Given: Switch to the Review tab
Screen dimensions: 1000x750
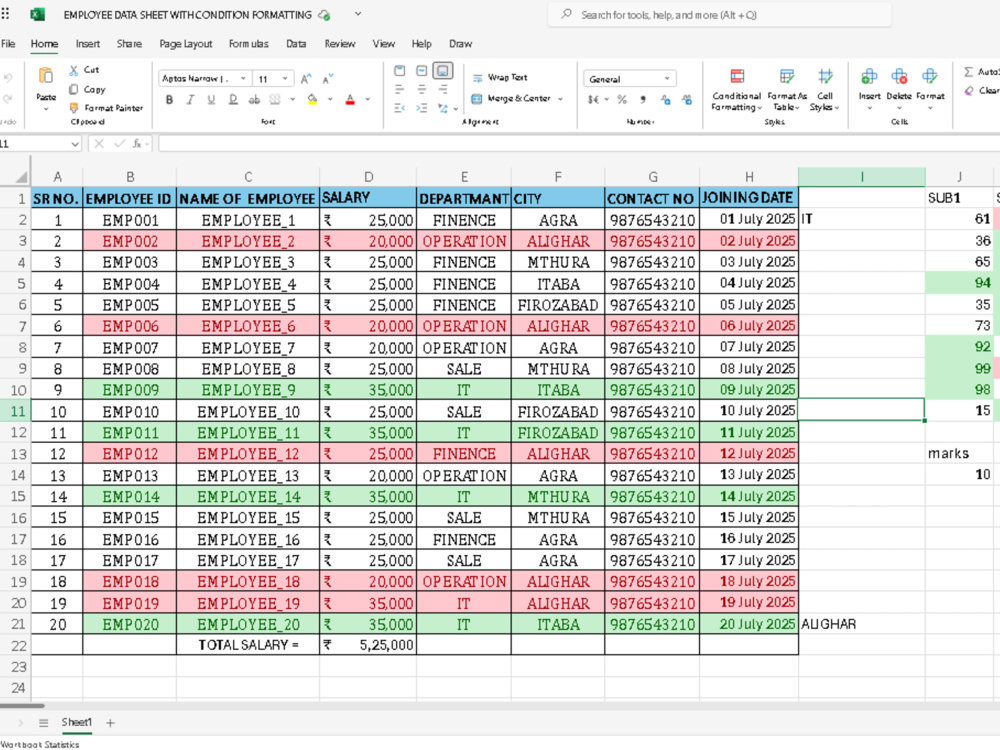Looking at the screenshot, I should pyautogui.click(x=339, y=43).
